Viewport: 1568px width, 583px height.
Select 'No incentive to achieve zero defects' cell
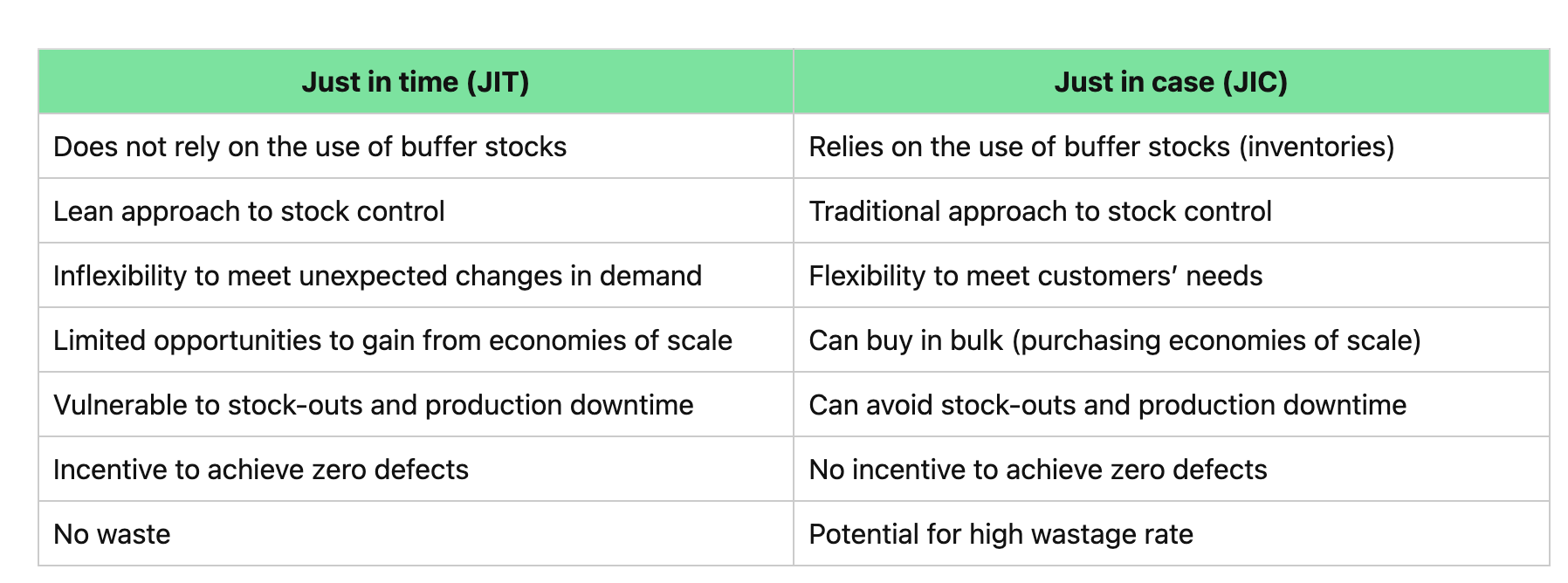[x=1037, y=470]
